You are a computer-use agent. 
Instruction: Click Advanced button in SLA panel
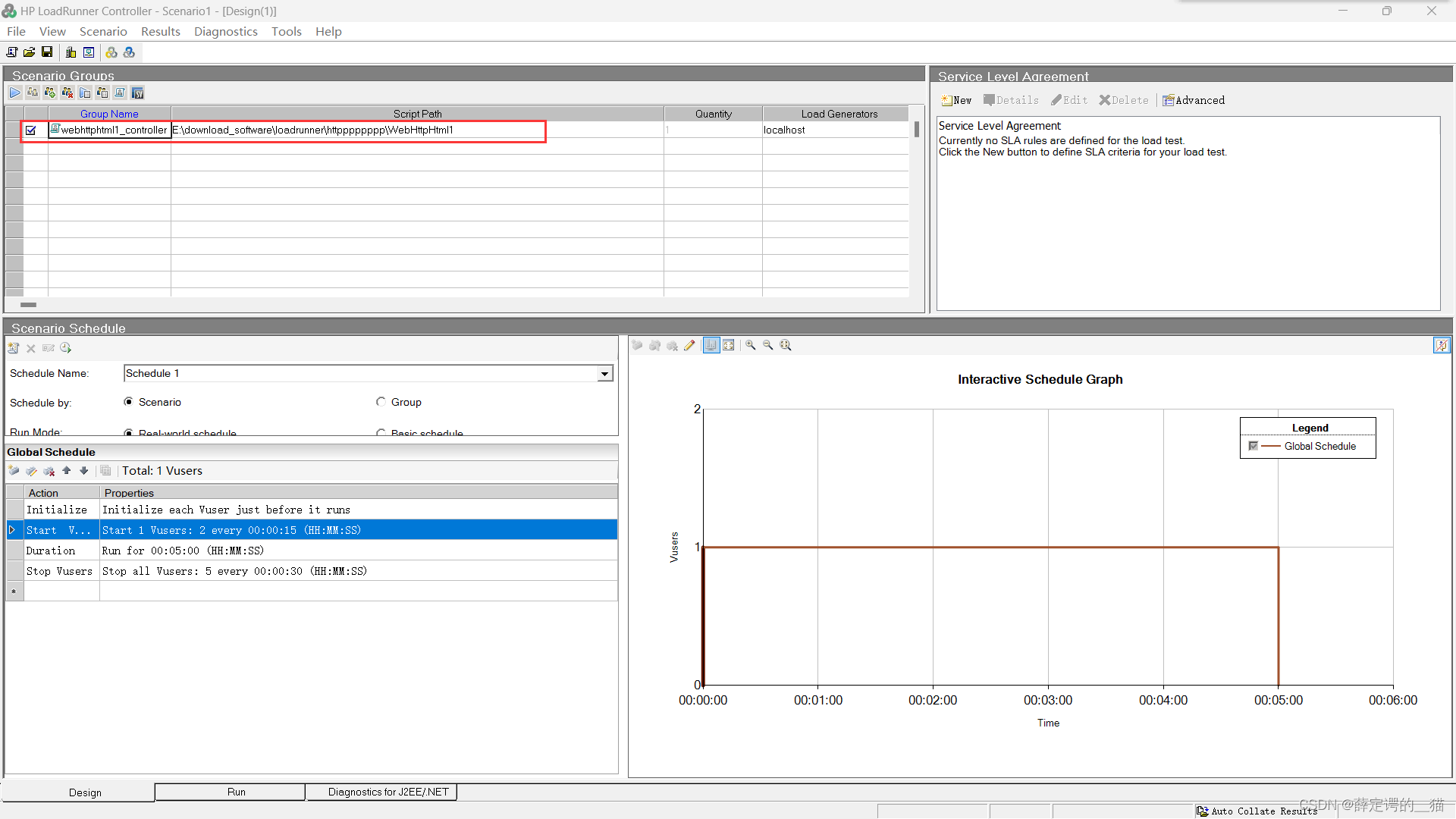point(1194,100)
